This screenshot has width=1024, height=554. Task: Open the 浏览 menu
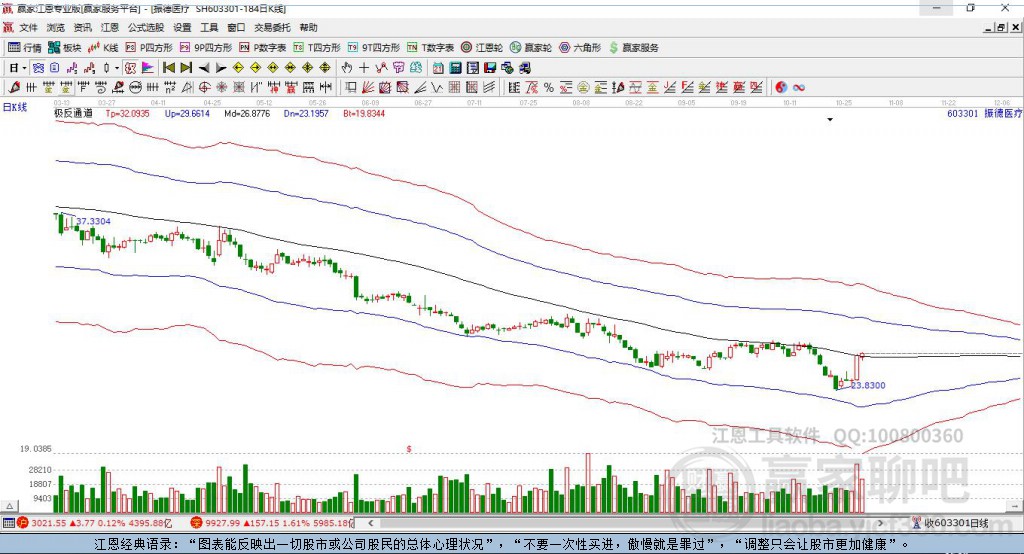pyautogui.click(x=56, y=27)
